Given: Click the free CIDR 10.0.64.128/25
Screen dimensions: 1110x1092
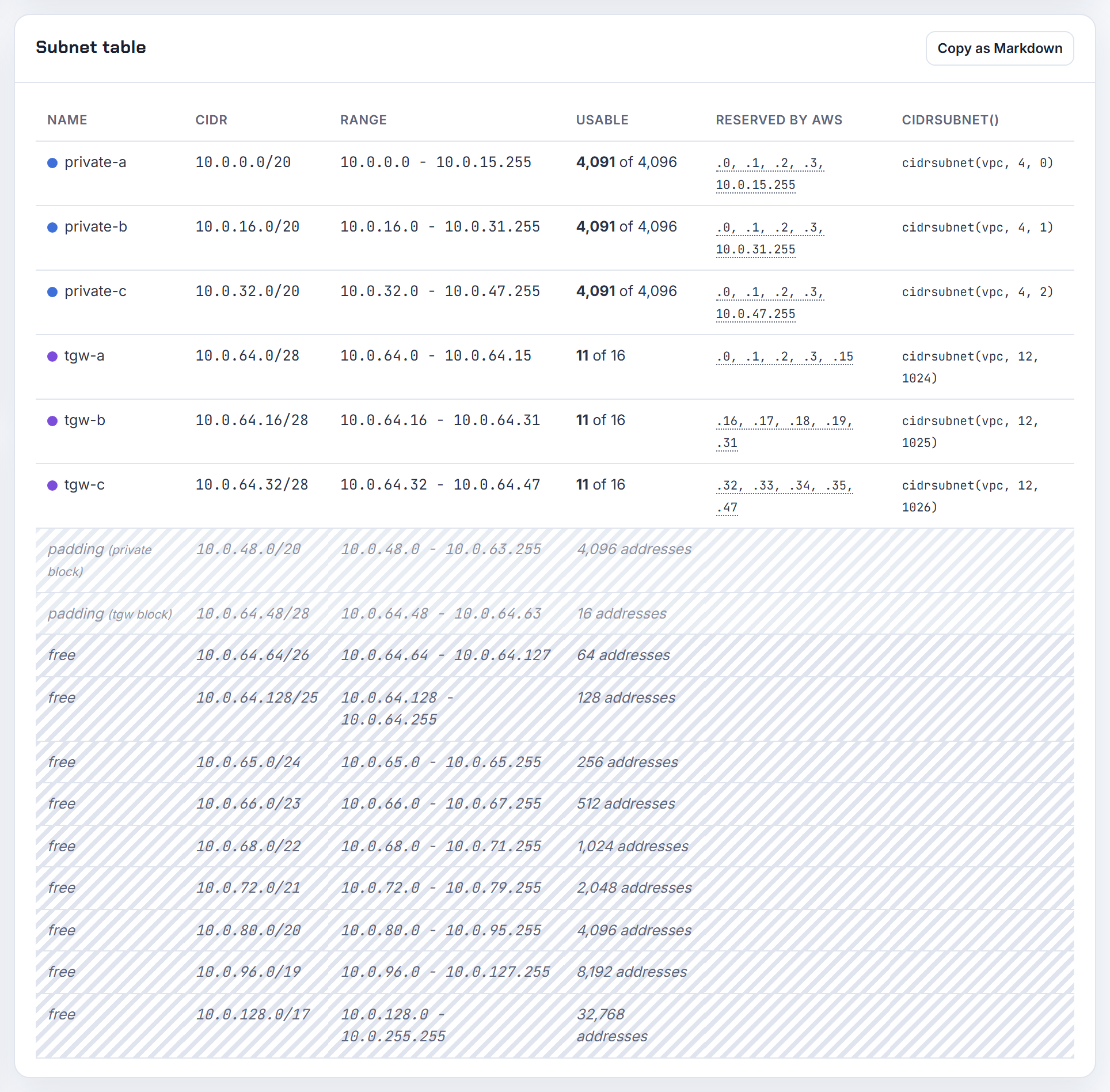Looking at the screenshot, I should pos(257,698).
